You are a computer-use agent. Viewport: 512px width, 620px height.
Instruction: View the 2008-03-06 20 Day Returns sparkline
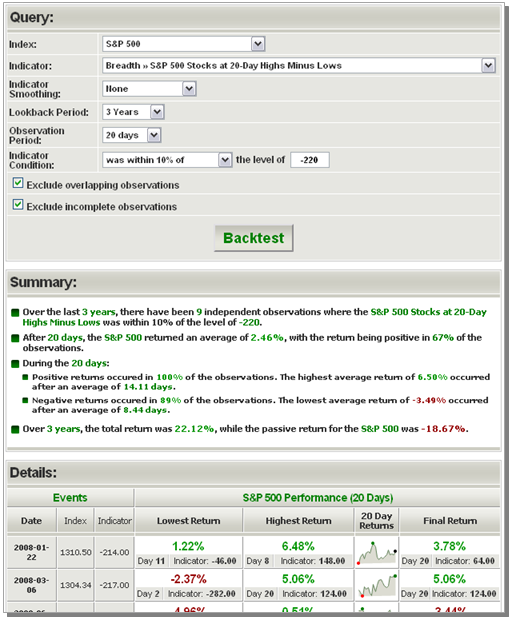coord(377,585)
